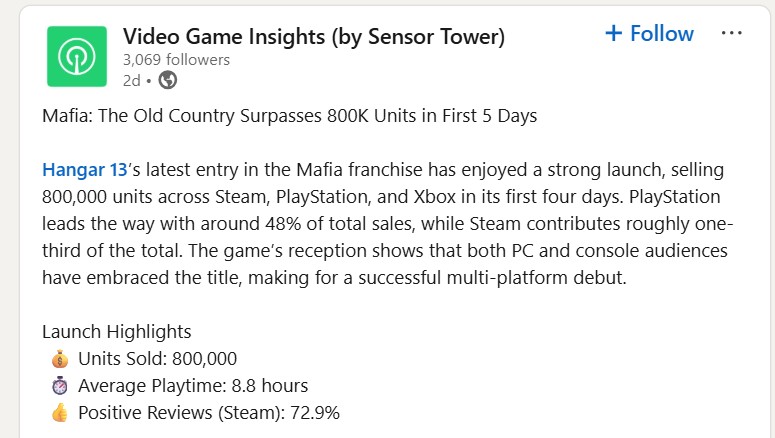
Task: Click the 2d post timestamp
Action: point(131,80)
